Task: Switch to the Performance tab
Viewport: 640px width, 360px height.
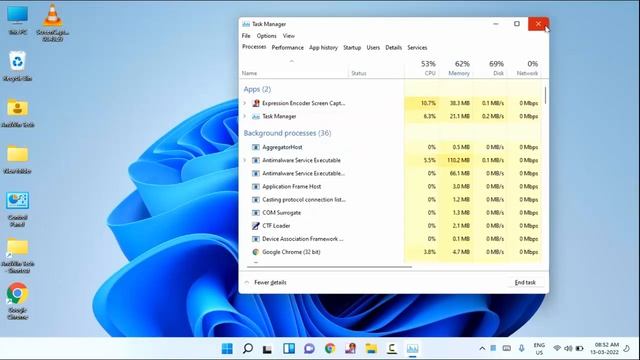Action: coord(288,48)
